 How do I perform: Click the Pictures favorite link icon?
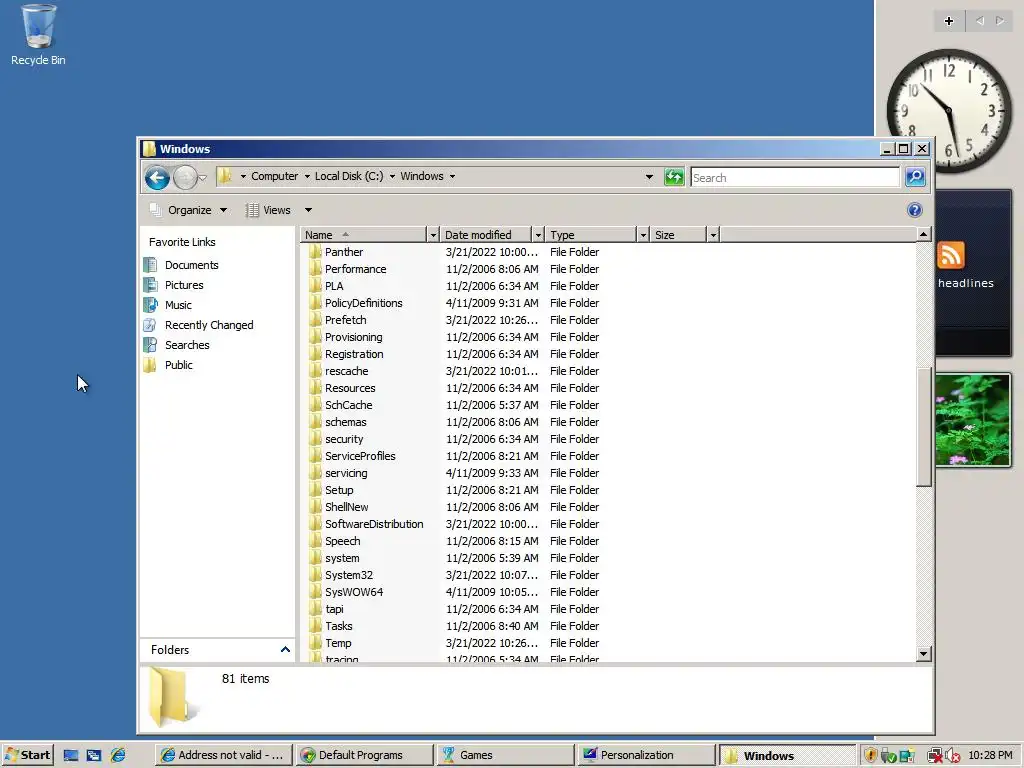pyautogui.click(x=150, y=285)
